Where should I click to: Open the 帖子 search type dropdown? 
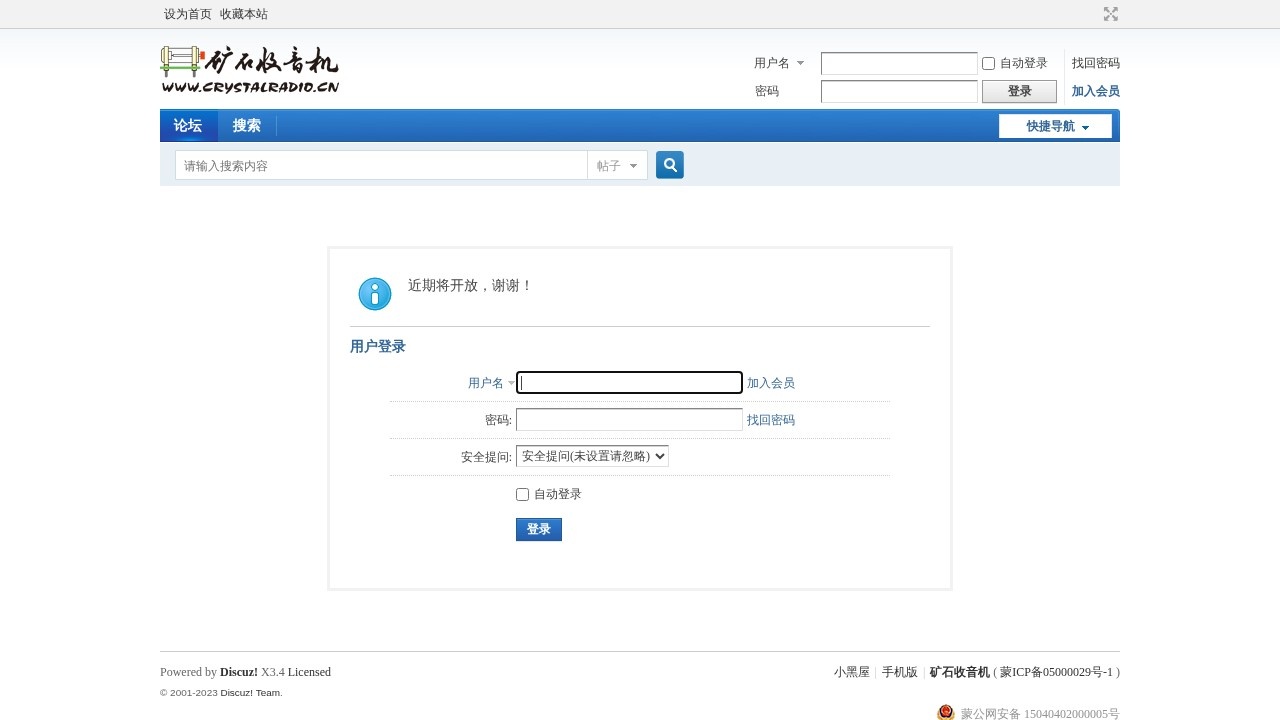(617, 165)
